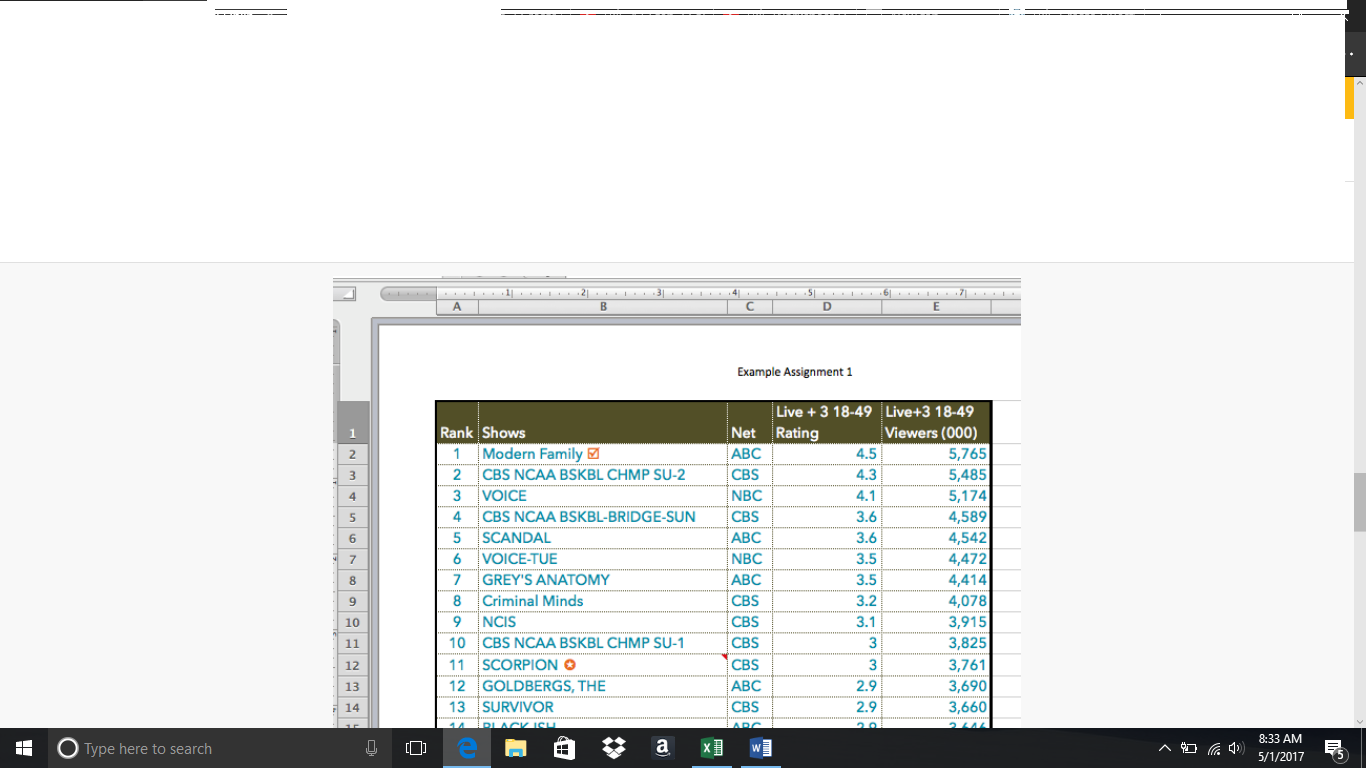Select column E header in the spreadsheet
Viewport: 1366px width, 768px height.
coord(936,307)
